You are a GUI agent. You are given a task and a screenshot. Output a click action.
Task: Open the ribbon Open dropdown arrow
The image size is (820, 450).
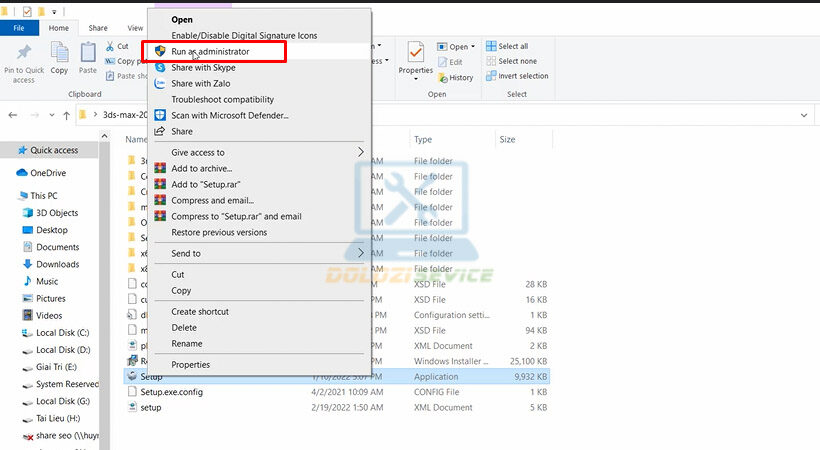tap(473, 47)
